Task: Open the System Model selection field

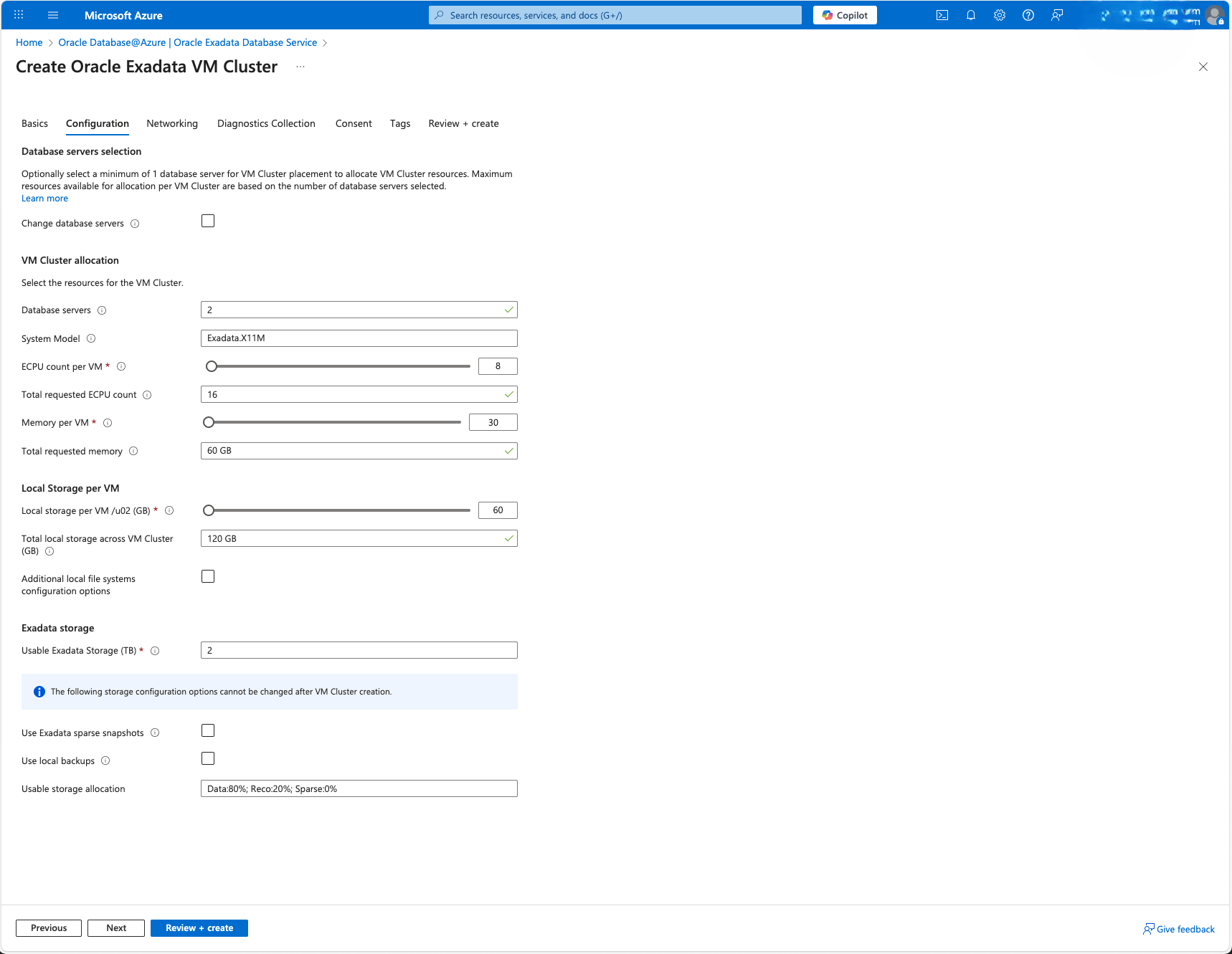Action: (359, 338)
